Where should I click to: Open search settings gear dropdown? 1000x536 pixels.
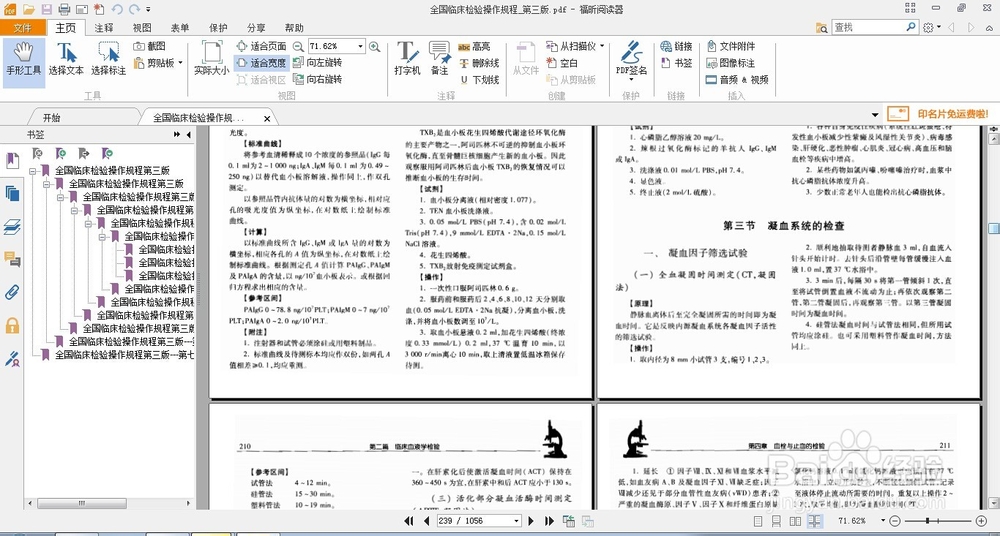tap(932, 27)
